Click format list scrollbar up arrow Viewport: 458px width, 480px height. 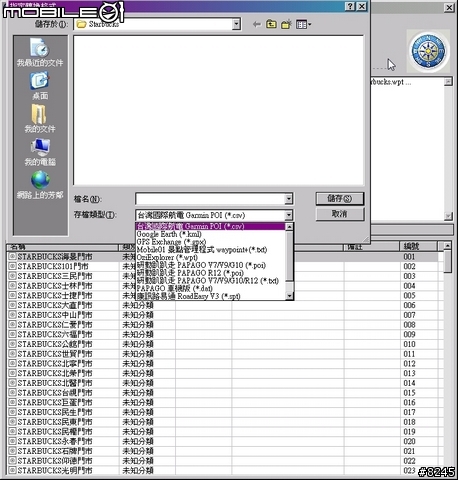point(289,227)
